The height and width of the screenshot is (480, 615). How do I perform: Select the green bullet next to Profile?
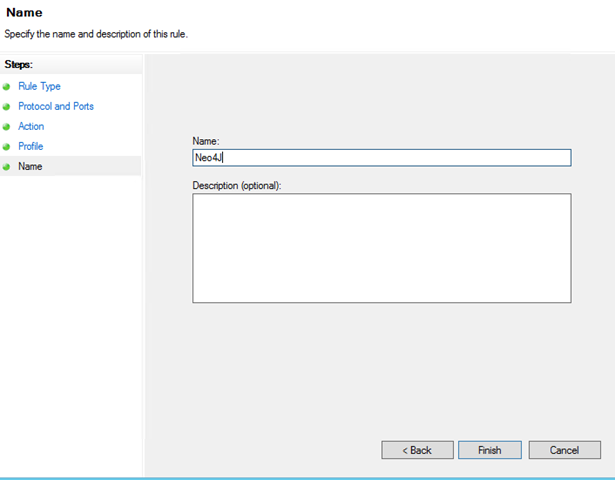[x=7, y=147]
